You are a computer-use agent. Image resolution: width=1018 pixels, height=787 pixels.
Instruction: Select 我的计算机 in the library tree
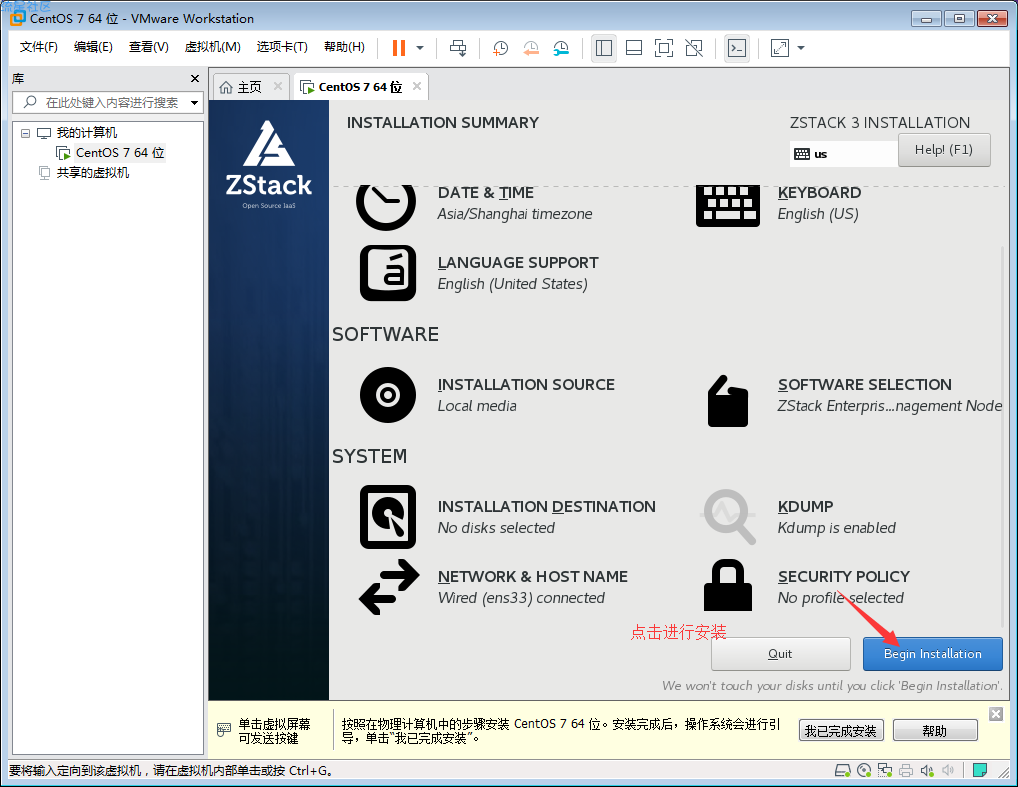[86, 133]
